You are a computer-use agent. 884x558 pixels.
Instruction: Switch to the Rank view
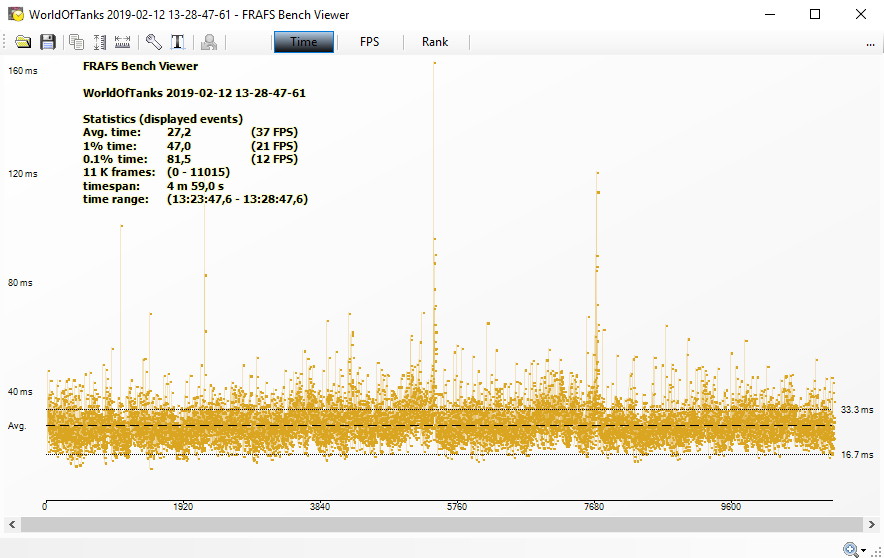point(435,42)
